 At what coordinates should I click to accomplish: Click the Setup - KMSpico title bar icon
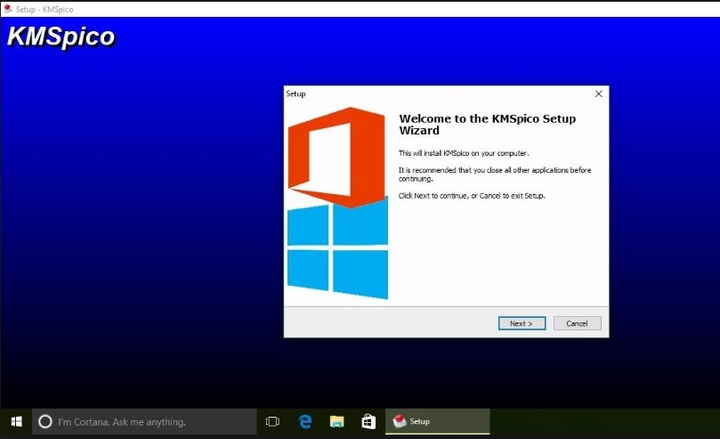(7, 9)
